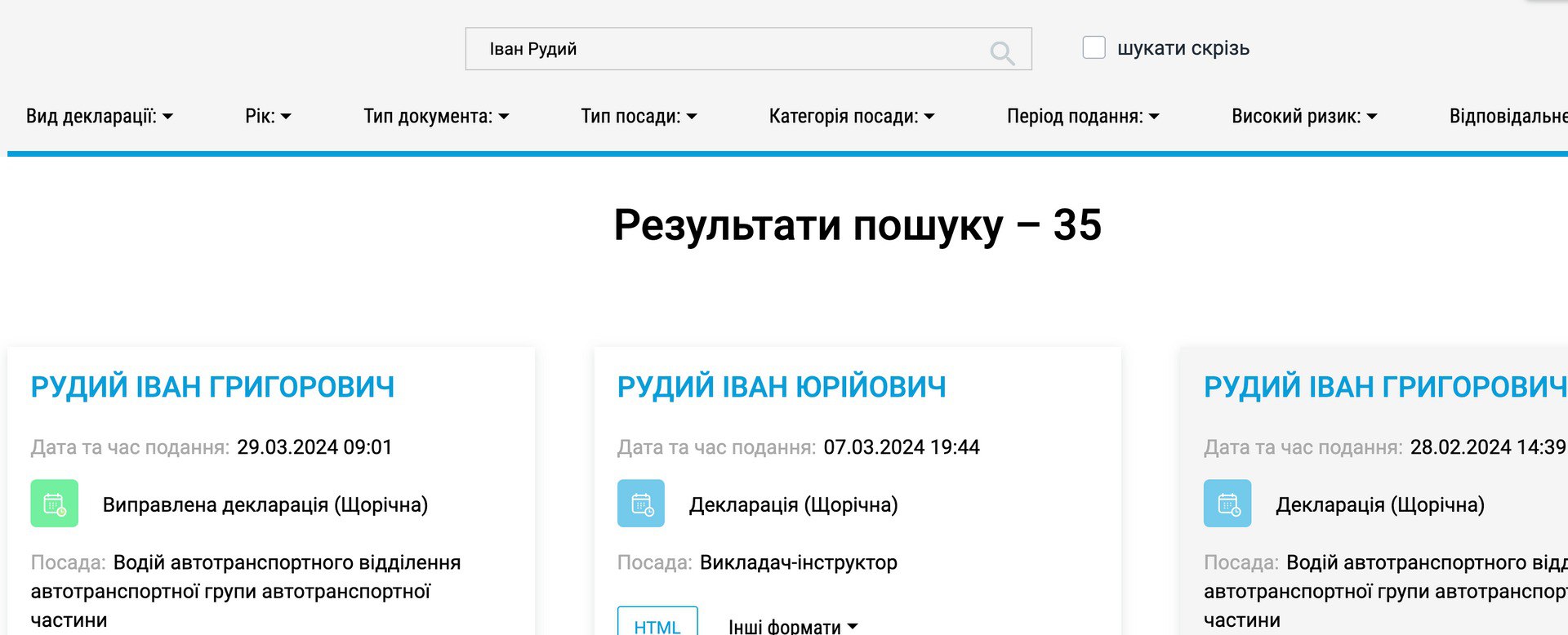This screenshot has width=1568, height=635.
Task: Click the submission date '07.03.2024 19:44'
Action: pos(902,447)
